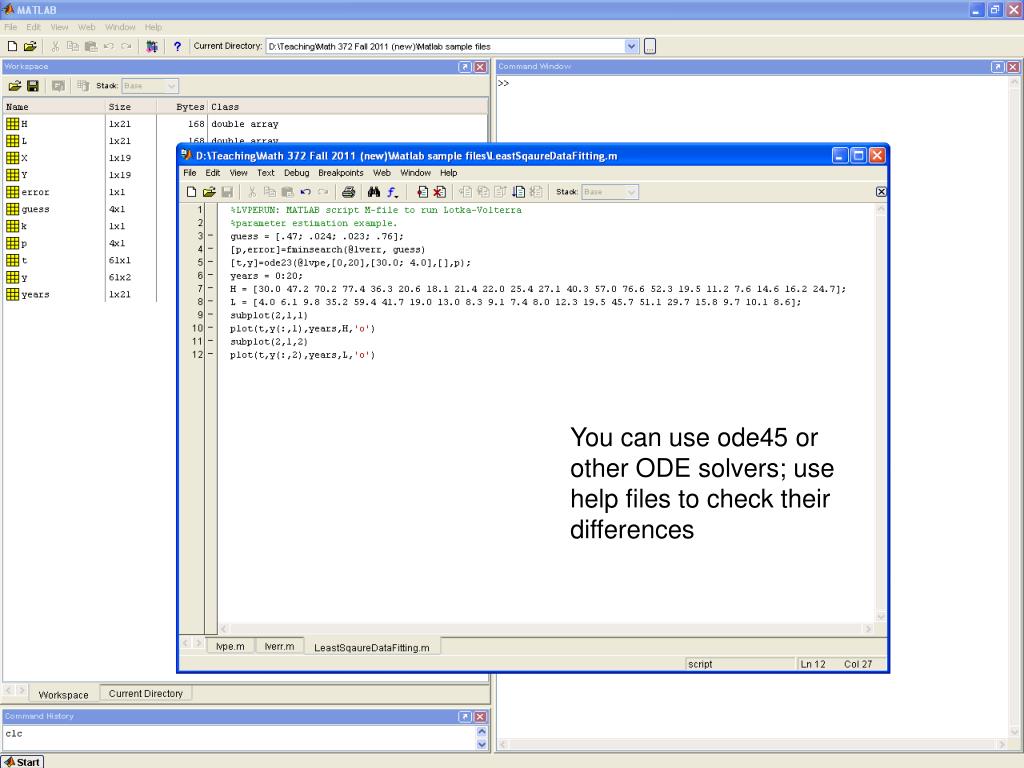
Task: Select LeastSqaureDataFitting.m editor tab
Action: 372,647
